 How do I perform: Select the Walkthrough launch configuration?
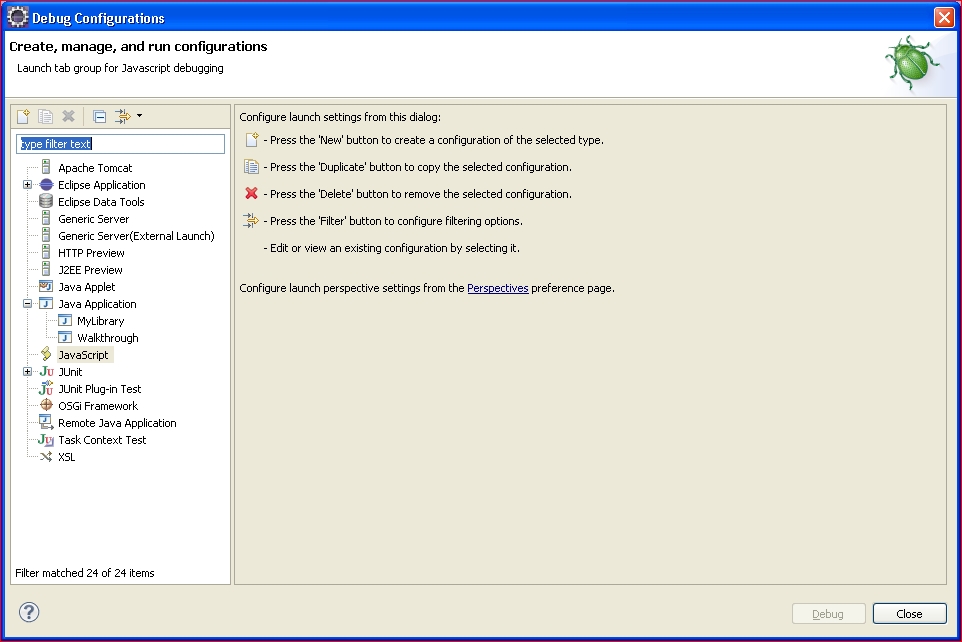(108, 338)
